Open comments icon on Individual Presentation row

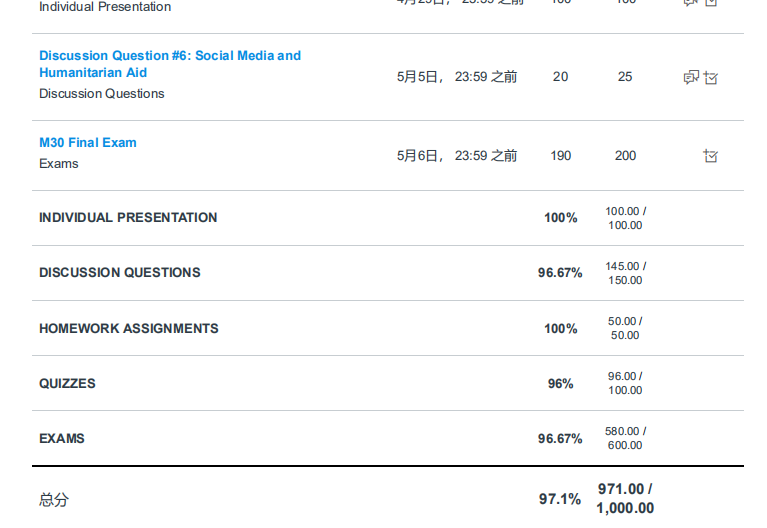tap(690, 3)
